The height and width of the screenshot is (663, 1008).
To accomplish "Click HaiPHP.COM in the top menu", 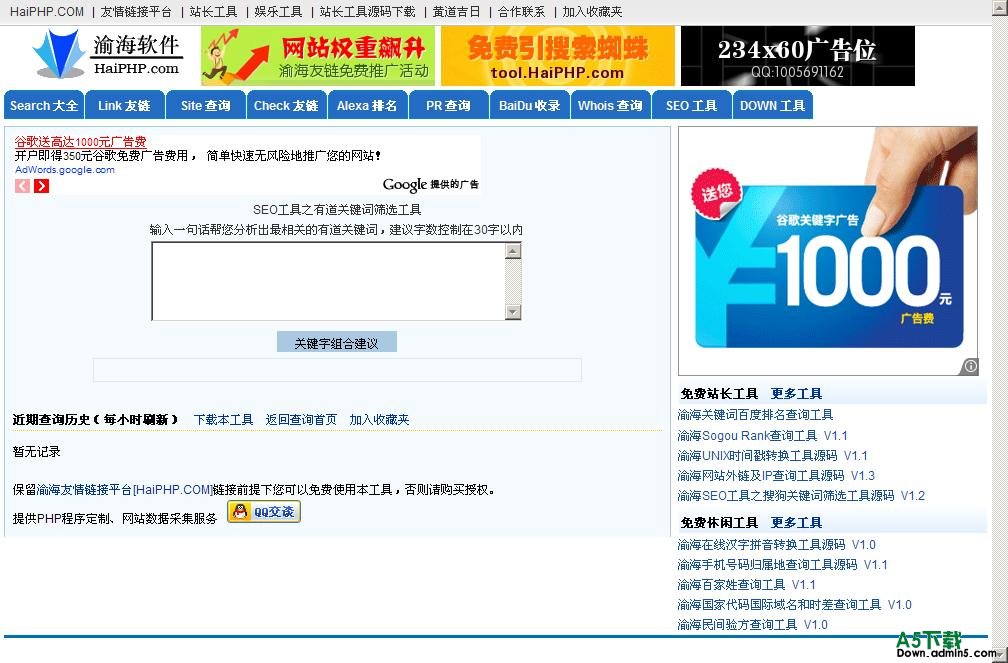I will tap(47, 12).
